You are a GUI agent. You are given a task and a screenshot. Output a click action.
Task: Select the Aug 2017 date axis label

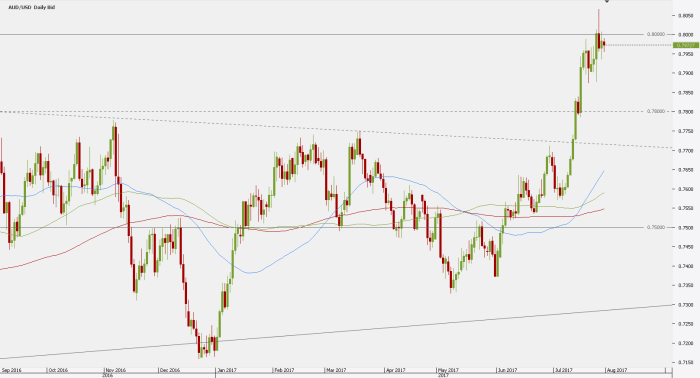pyautogui.click(x=617, y=370)
